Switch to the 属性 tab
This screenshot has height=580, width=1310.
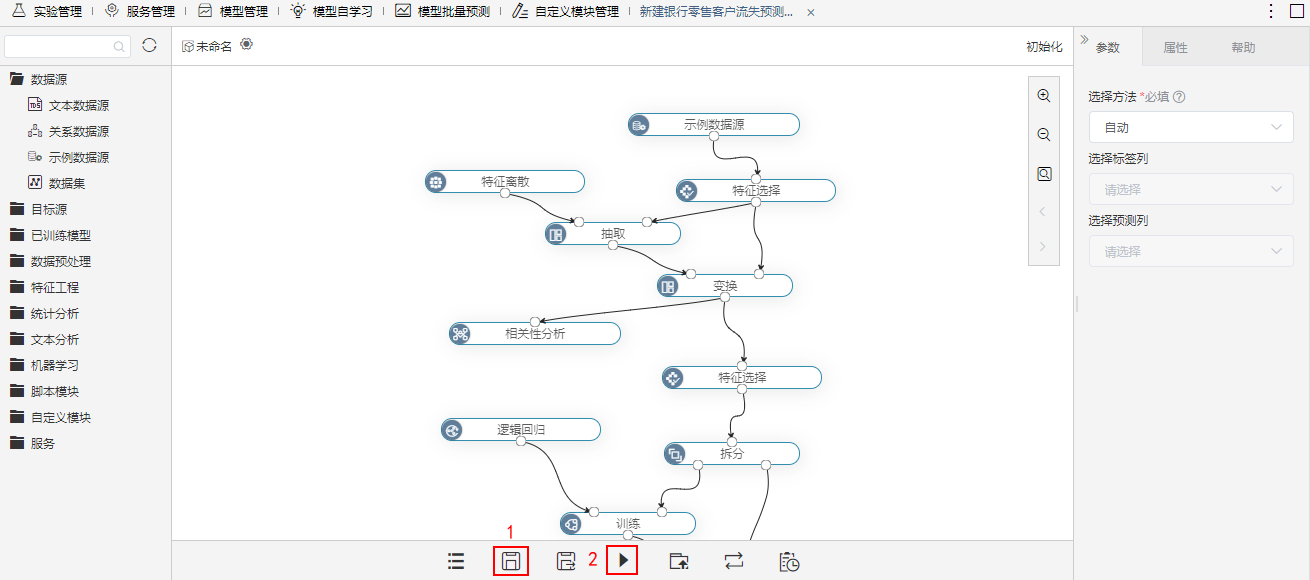tap(1175, 47)
